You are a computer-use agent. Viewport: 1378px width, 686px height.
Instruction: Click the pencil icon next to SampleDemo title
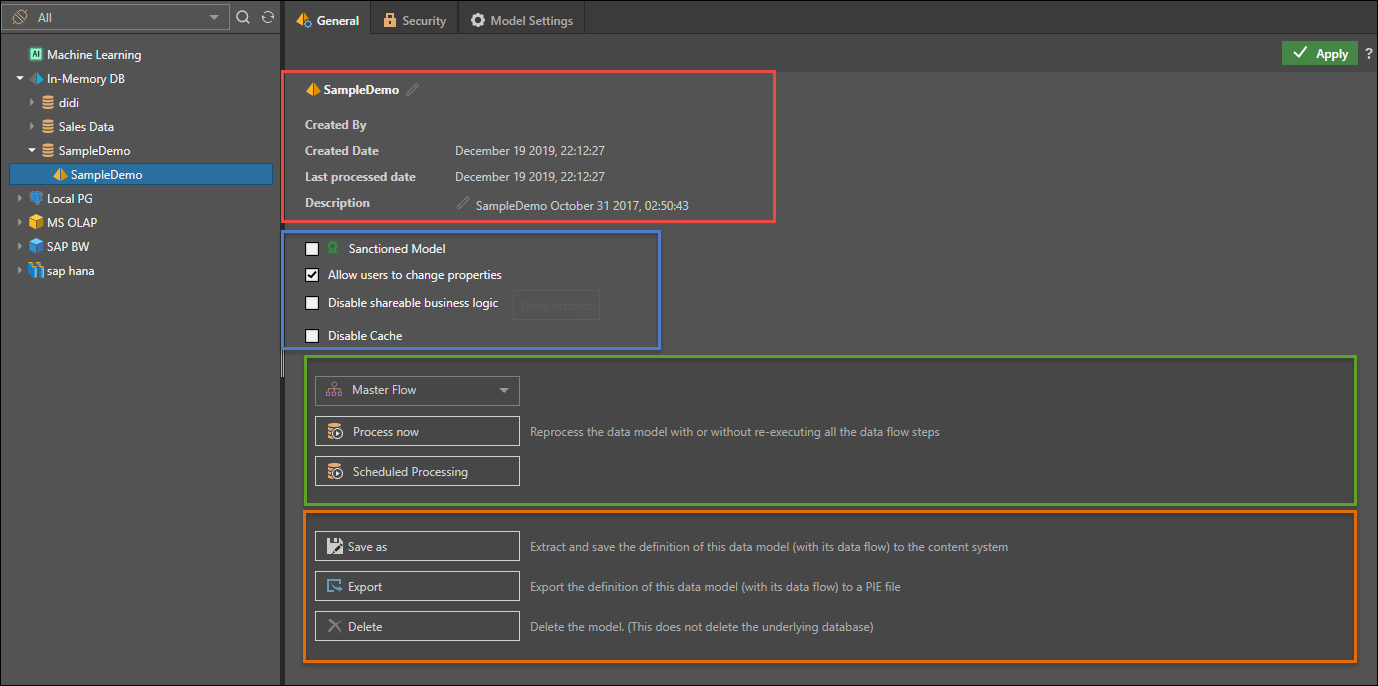click(x=412, y=90)
